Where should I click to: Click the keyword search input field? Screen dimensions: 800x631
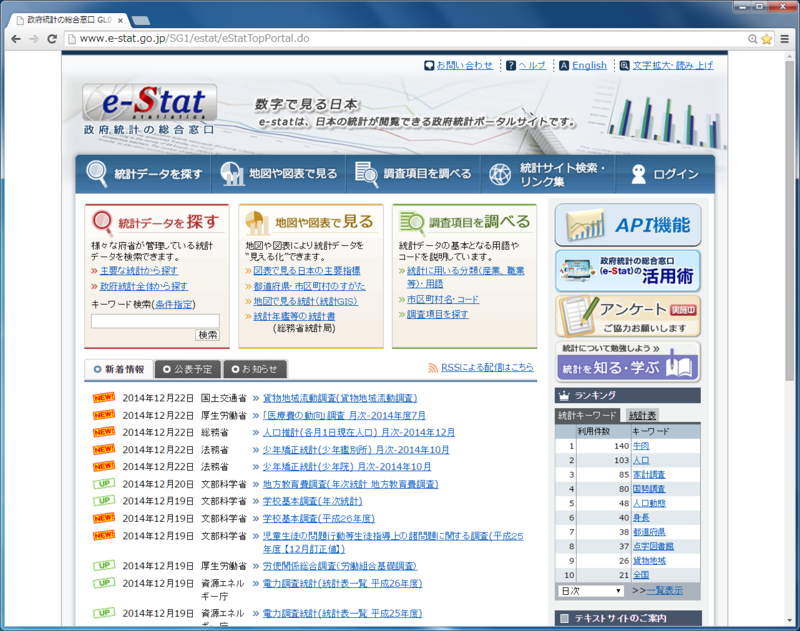tap(155, 321)
